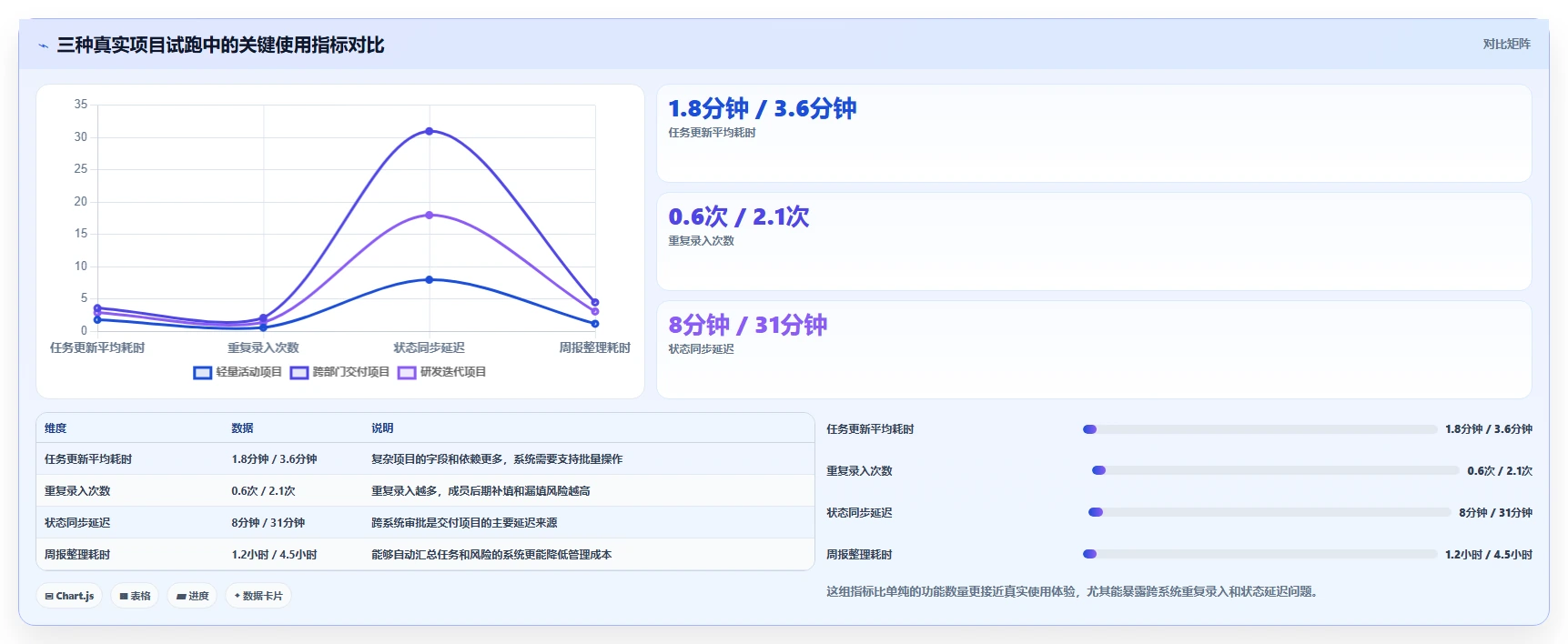Screen dimensions: 1568x644
Task: Click the progress-list label 状态同步延迟
Action: coord(859,513)
